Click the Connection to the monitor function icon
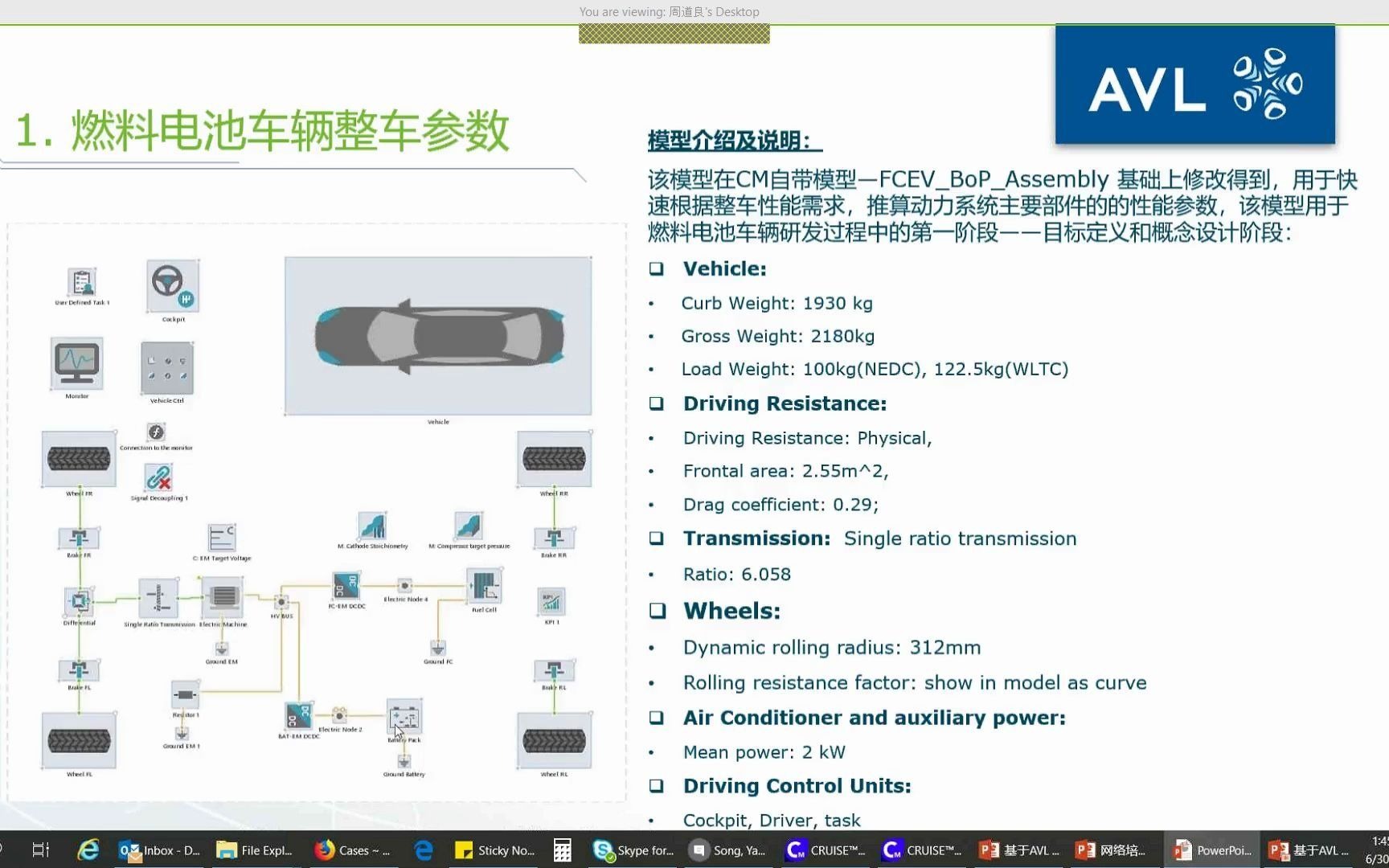Screen dimensions: 1389x868 coord(156,432)
